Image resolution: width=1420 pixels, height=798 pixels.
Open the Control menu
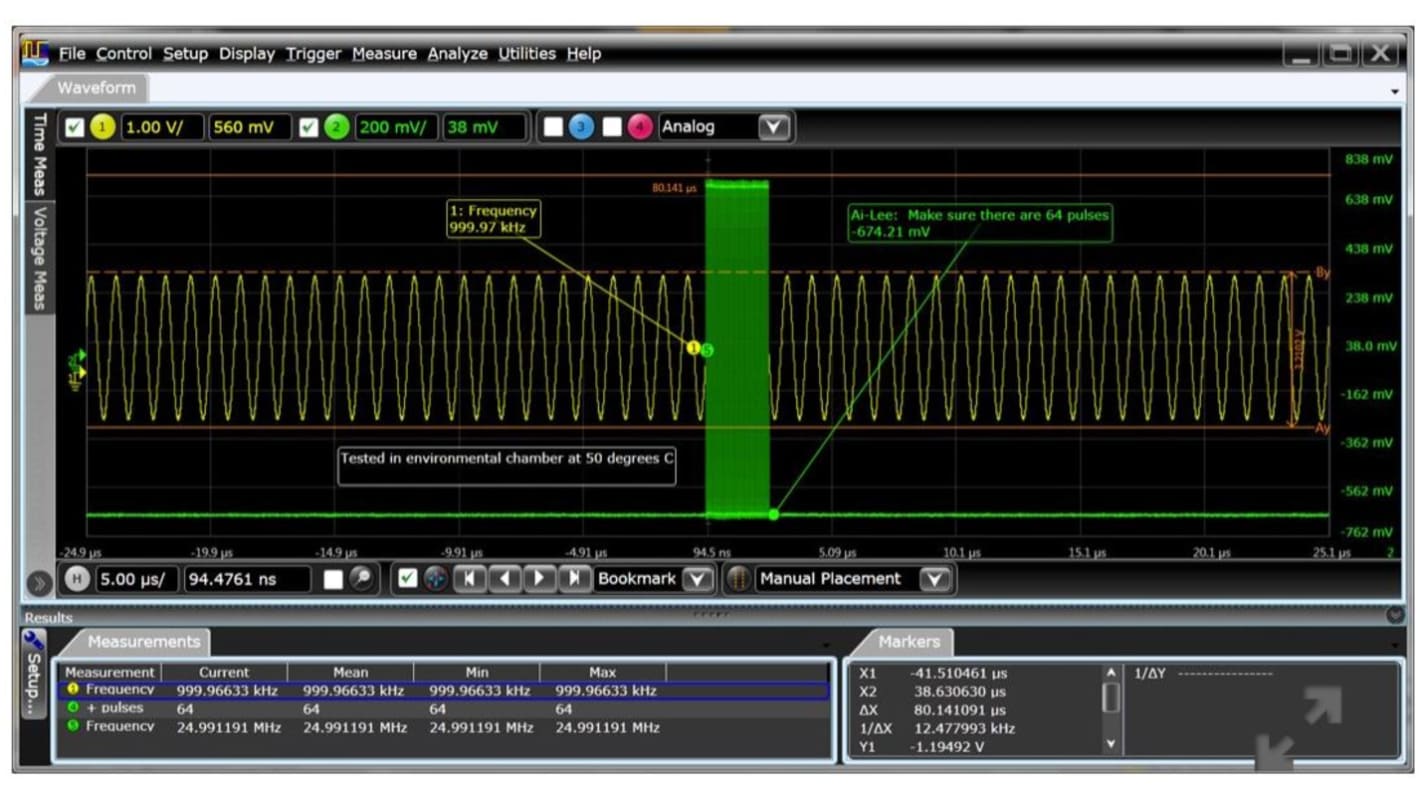pos(124,54)
